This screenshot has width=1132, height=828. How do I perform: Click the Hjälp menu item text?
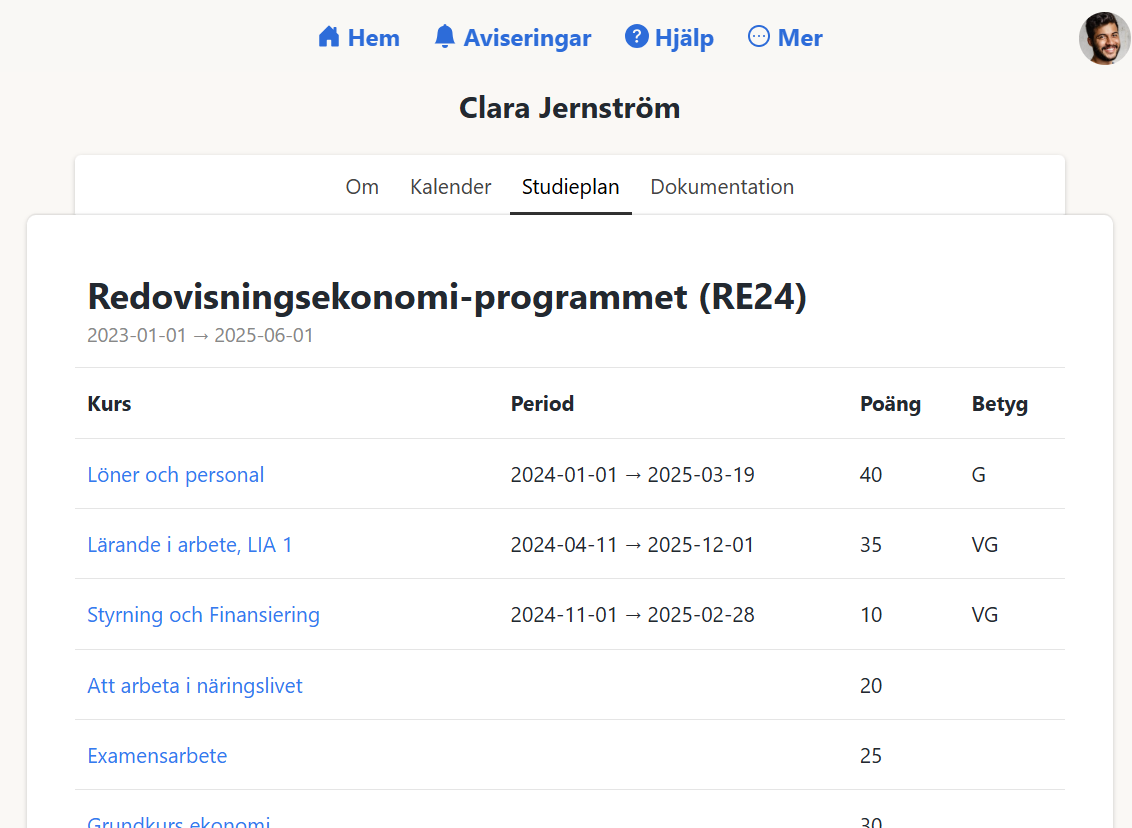685,38
